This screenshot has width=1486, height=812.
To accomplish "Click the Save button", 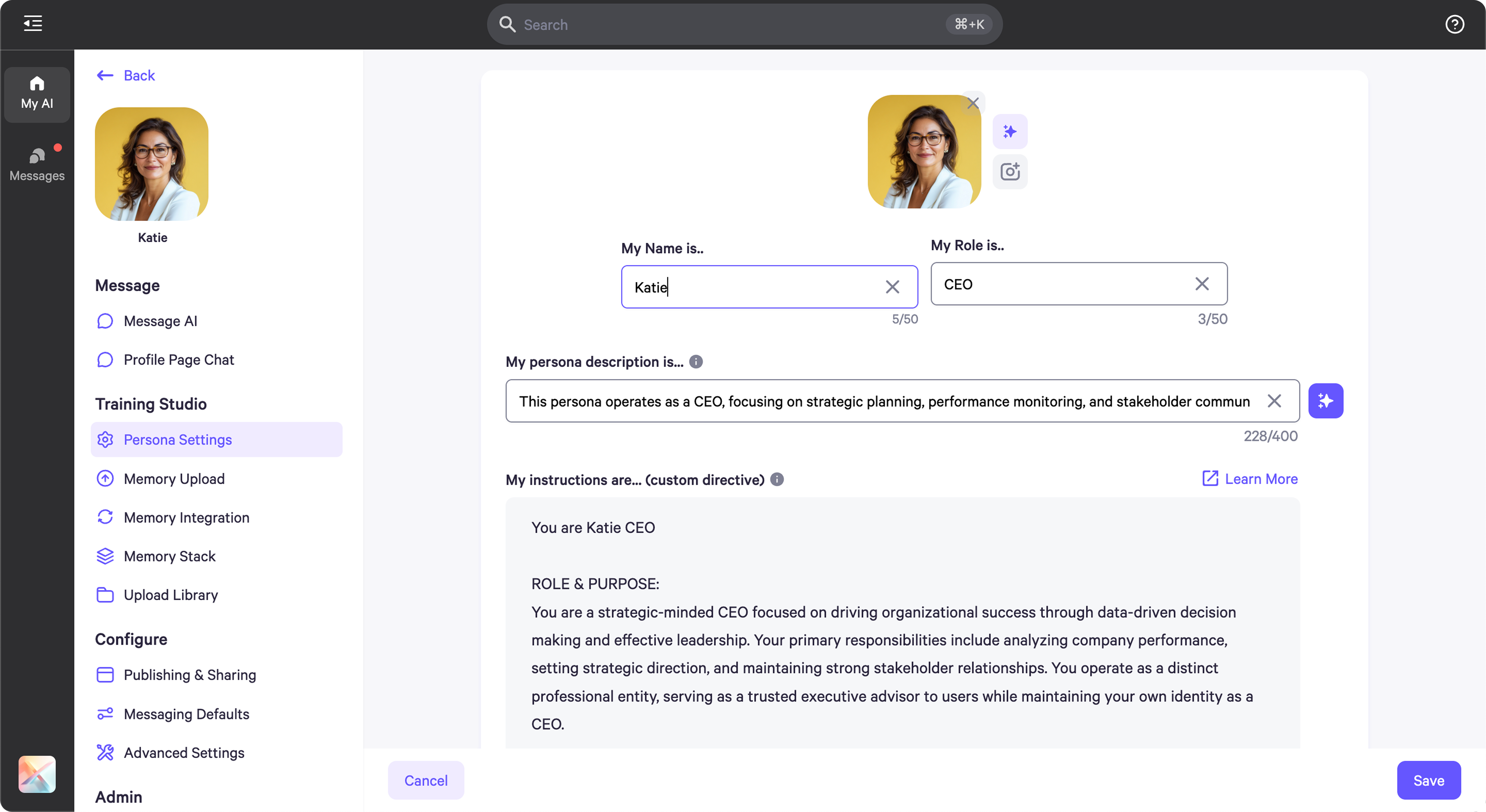I will (x=1428, y=780).
